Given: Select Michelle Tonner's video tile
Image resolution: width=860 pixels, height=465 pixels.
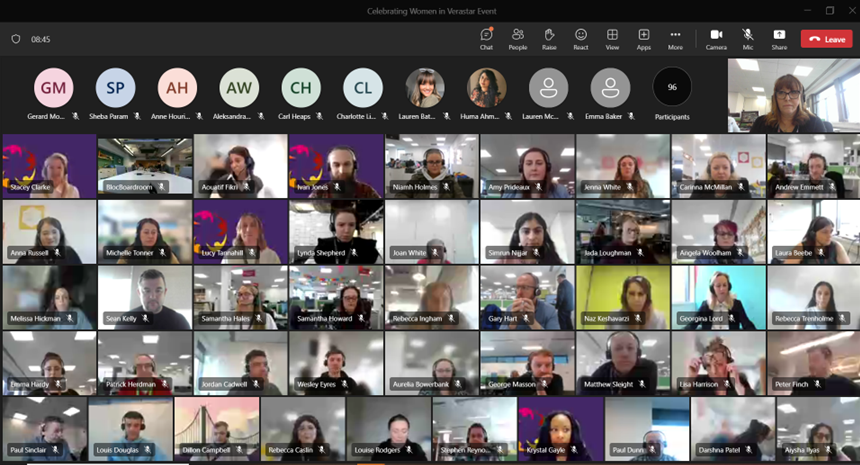Looking at the screenshot, I should pyautogui.click(x=145, y=232).
